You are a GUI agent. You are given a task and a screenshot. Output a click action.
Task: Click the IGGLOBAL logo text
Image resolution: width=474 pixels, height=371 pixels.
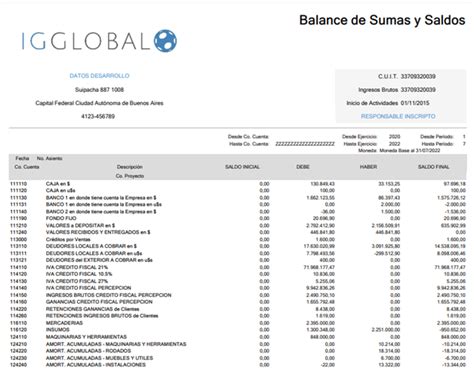coord(86,41)
